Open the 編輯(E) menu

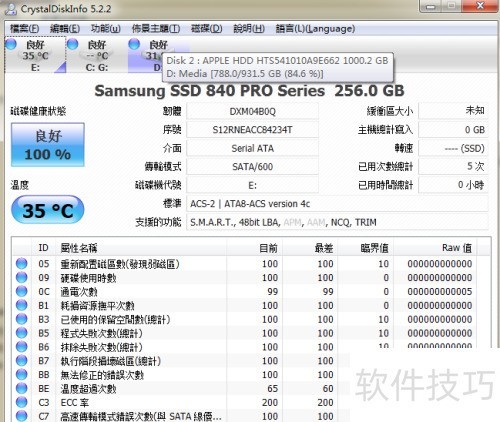[65, 29]
